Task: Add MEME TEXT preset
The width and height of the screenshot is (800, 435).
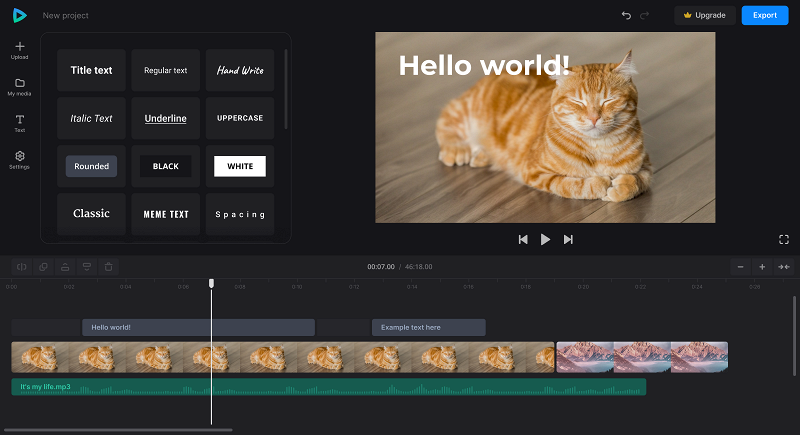Action: tap(165, 214)
